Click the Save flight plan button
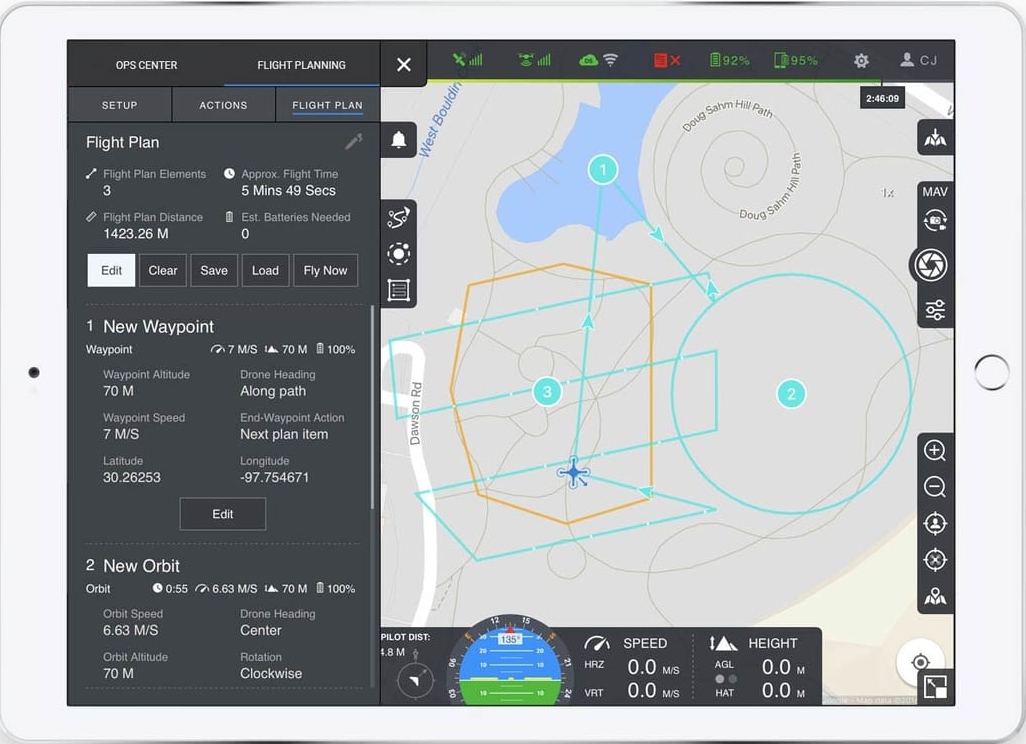The image size is (1026, 744). click(x=214, y=270)
